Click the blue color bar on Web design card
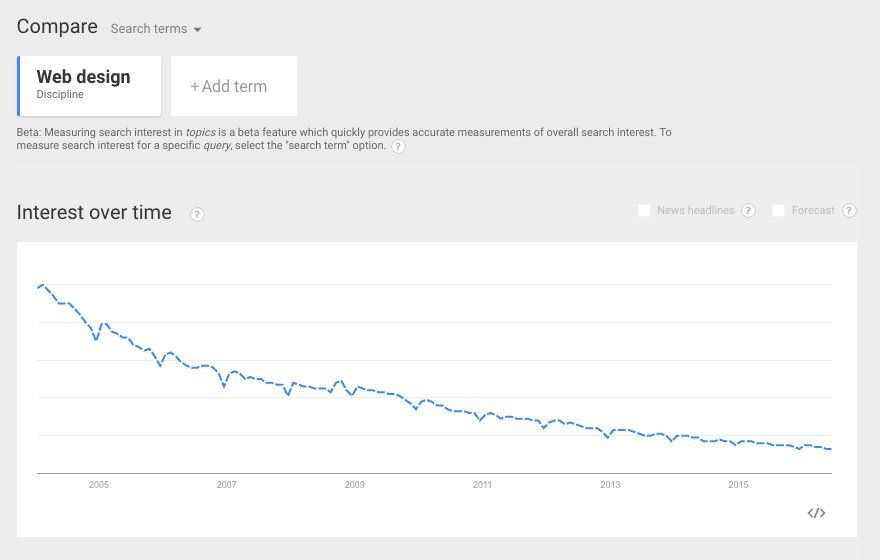880x560 pixels. point(19,86)
